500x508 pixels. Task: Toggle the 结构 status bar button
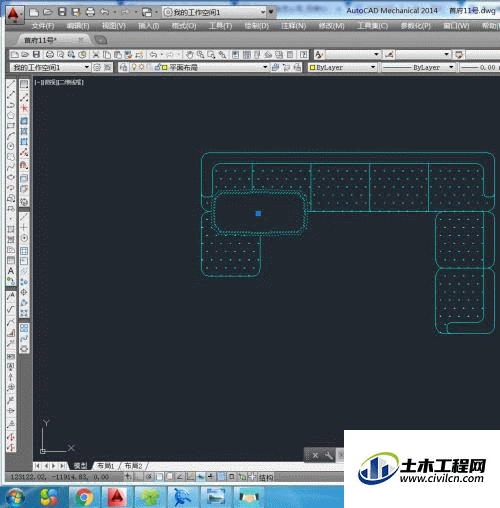[266, 477]
